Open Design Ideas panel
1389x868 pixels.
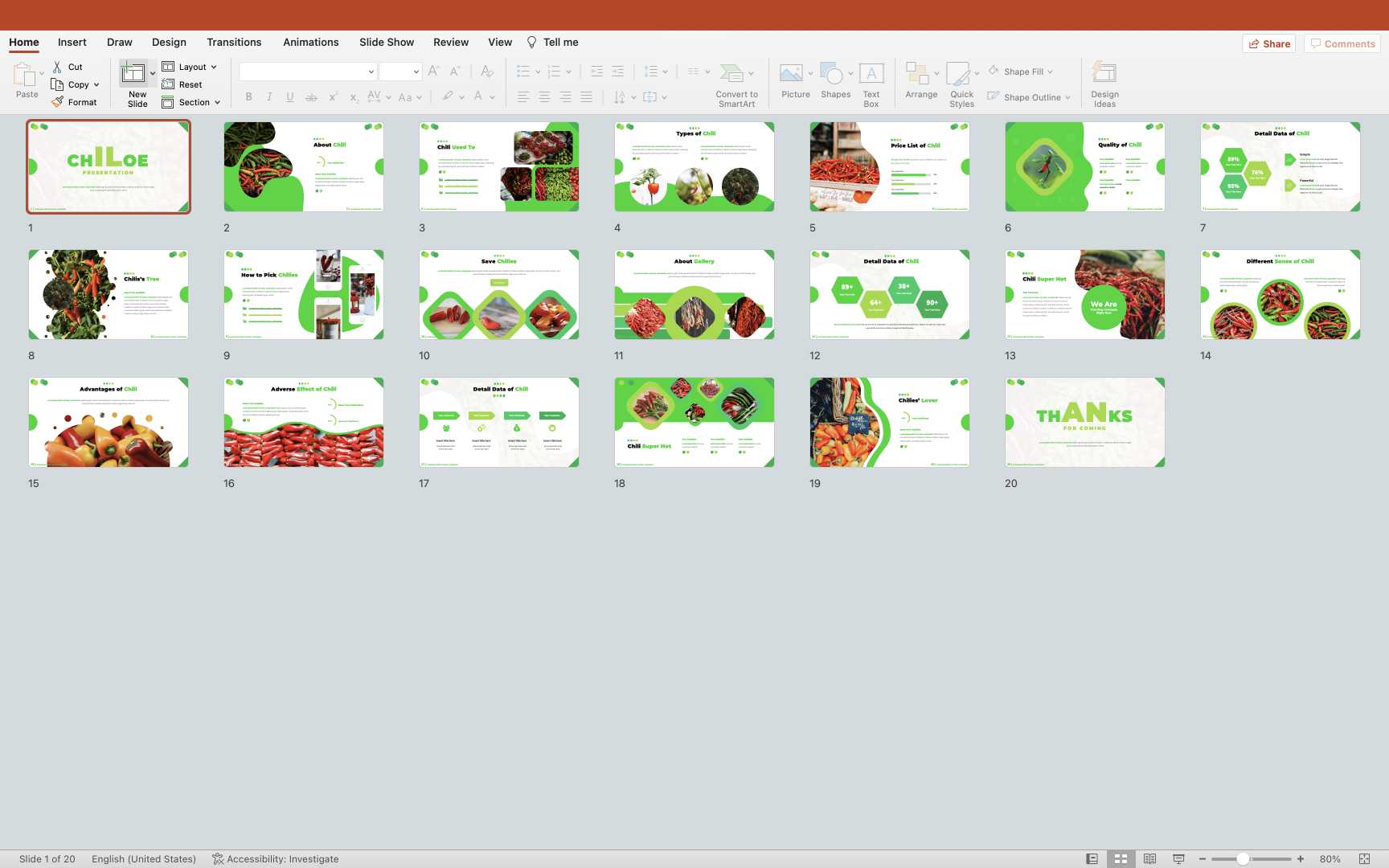[1104, 74]
